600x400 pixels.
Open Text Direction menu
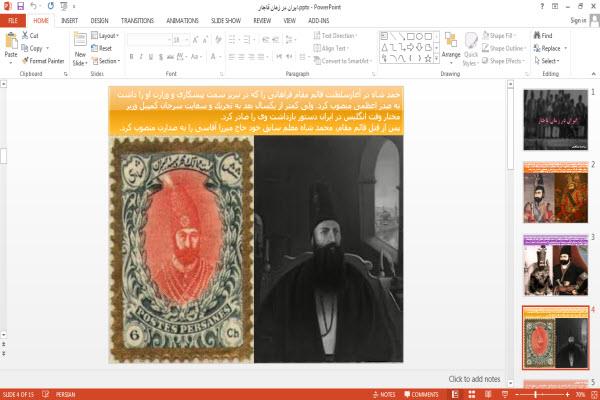(335, 36)
